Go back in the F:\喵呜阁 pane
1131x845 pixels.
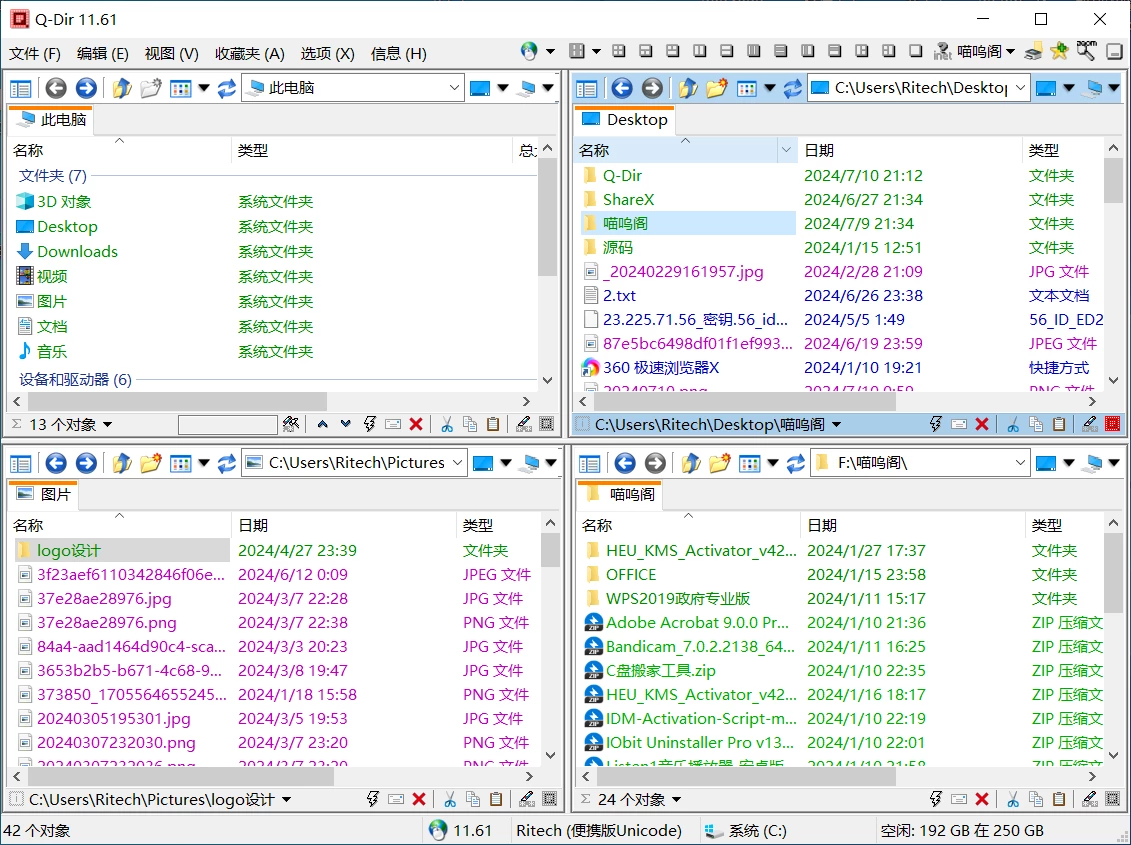pyautogui.click(x=625, y=463)
